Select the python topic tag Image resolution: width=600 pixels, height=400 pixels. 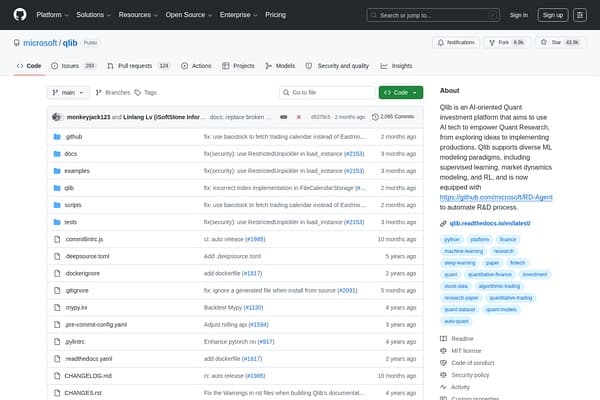click(x=452, y=240)
